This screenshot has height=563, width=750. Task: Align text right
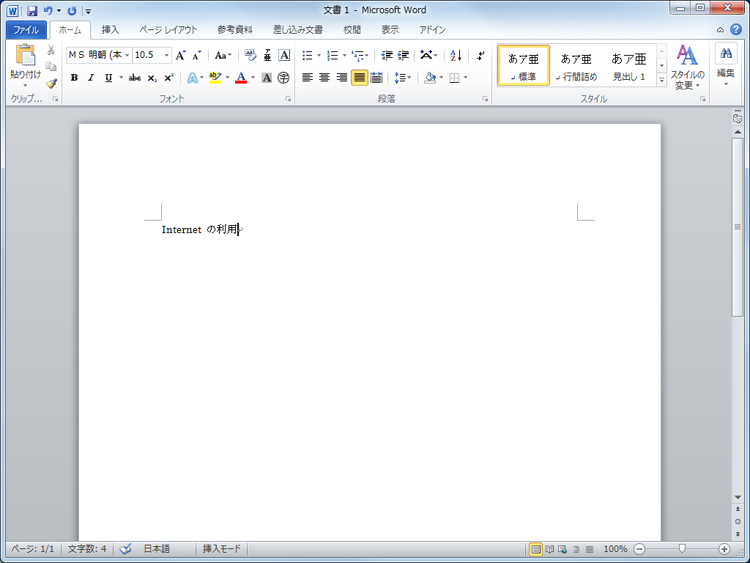pos(342,77)
